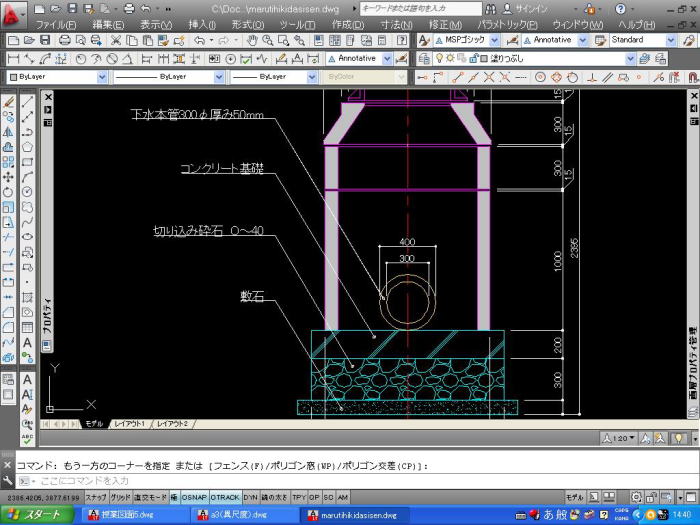Select the Hatch tool

(27, 297)
